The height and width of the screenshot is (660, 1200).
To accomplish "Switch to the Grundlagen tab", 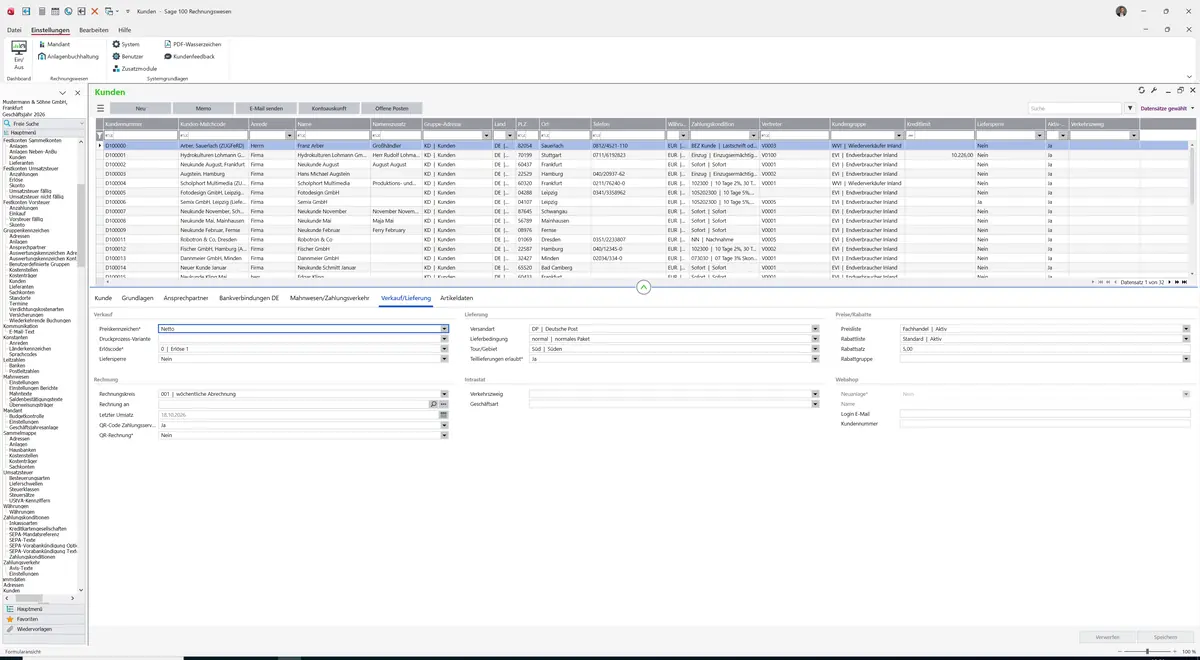I will pos(138,298).
